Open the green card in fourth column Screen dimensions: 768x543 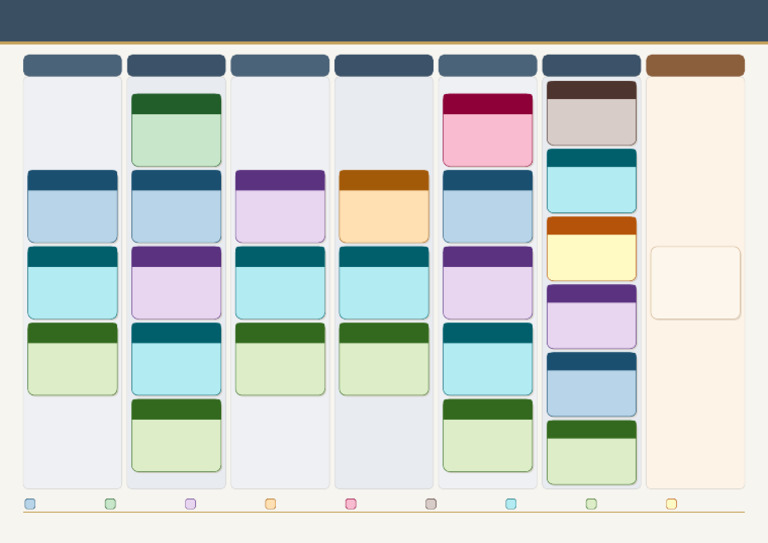point(384,359)
